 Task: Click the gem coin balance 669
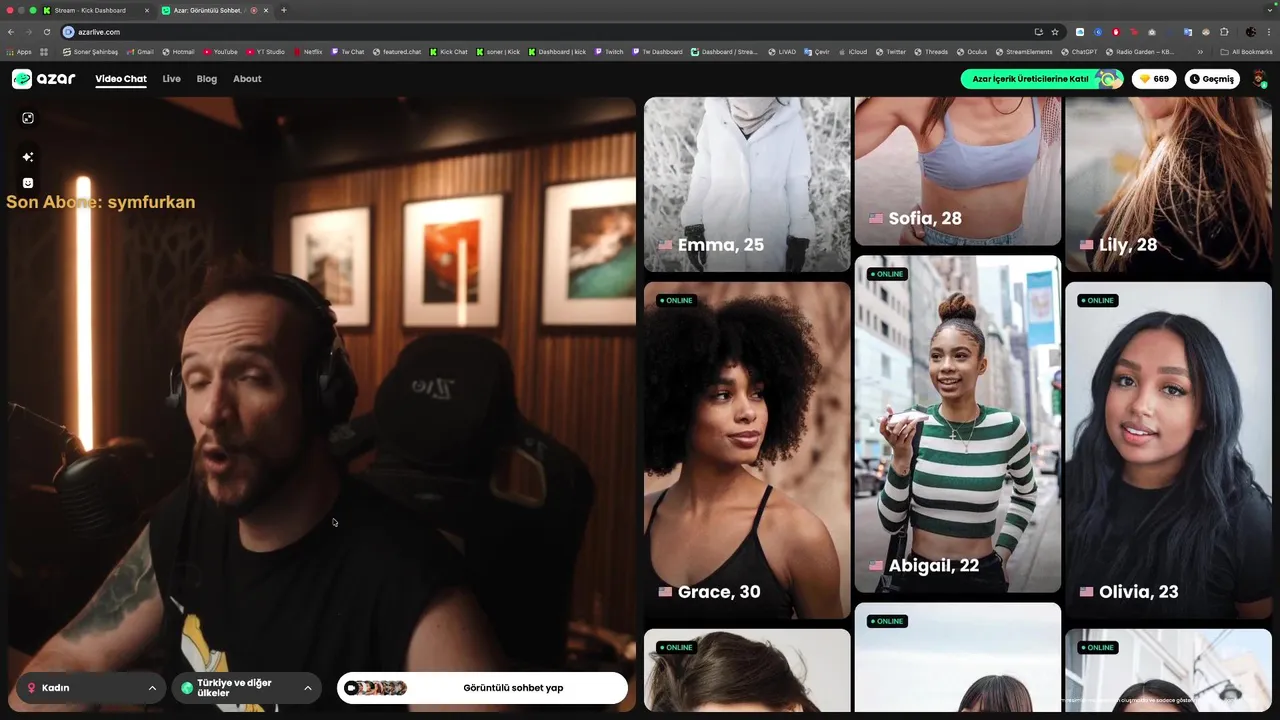[x=1154, y=79]
